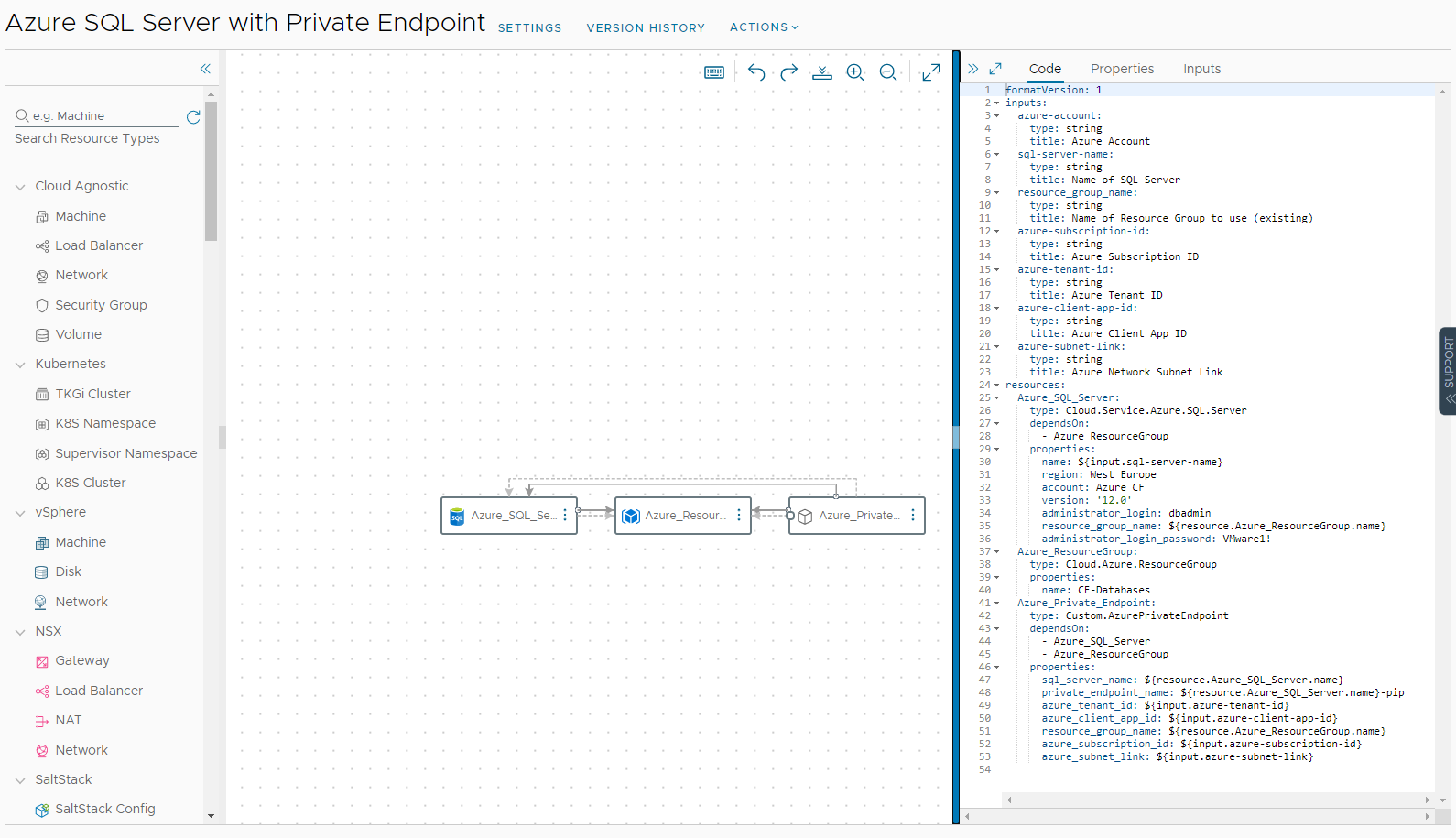
Task: Switch to the Code tab
Action: click(x=1045, y=69)
